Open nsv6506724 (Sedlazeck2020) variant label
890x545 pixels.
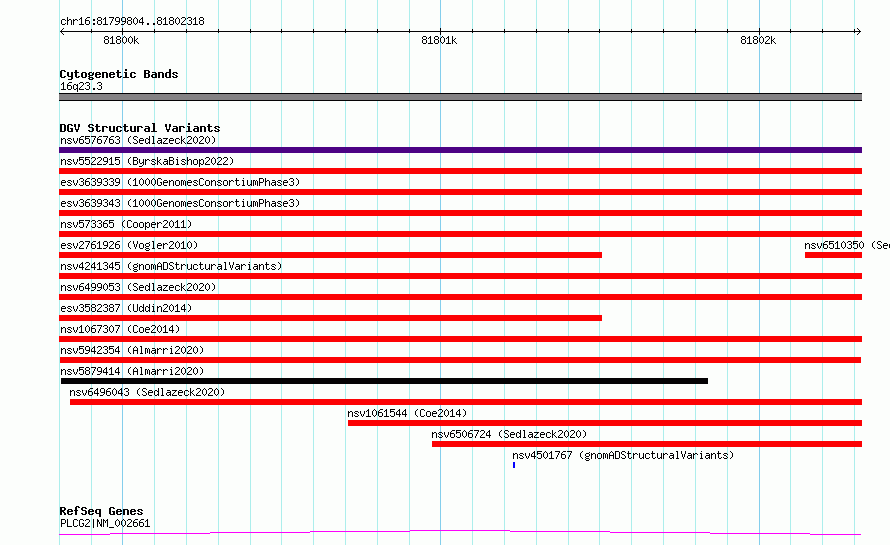[509, 434]
